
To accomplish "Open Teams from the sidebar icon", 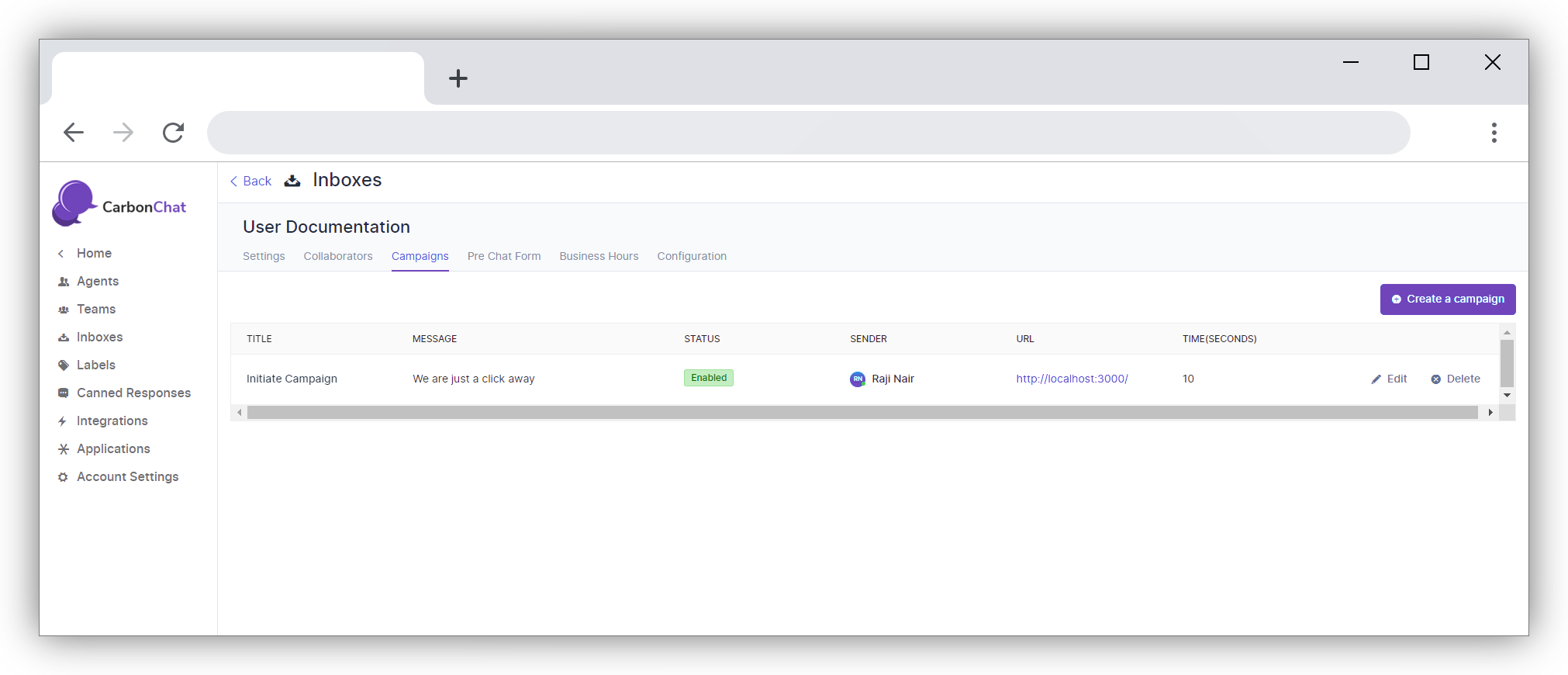I will [x=64, y=310].
